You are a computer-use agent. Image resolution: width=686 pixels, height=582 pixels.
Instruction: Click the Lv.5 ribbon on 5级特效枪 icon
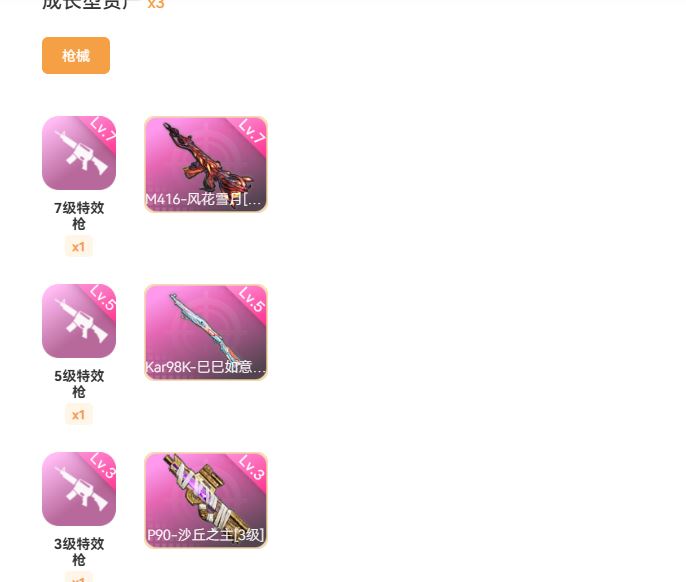(x=103, y=297)
